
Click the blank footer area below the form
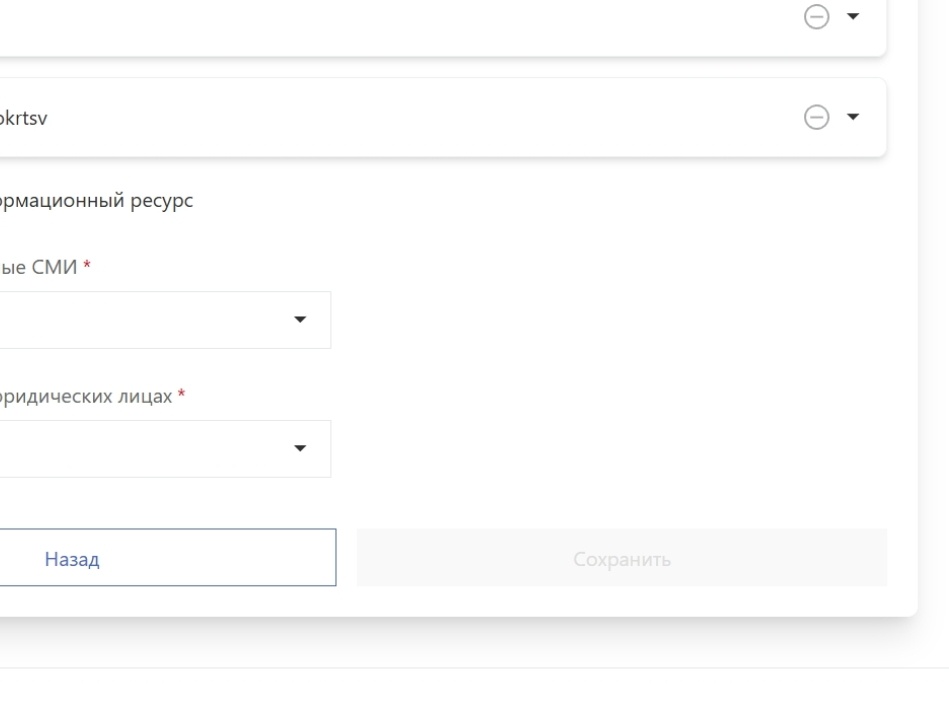(470, 690)
